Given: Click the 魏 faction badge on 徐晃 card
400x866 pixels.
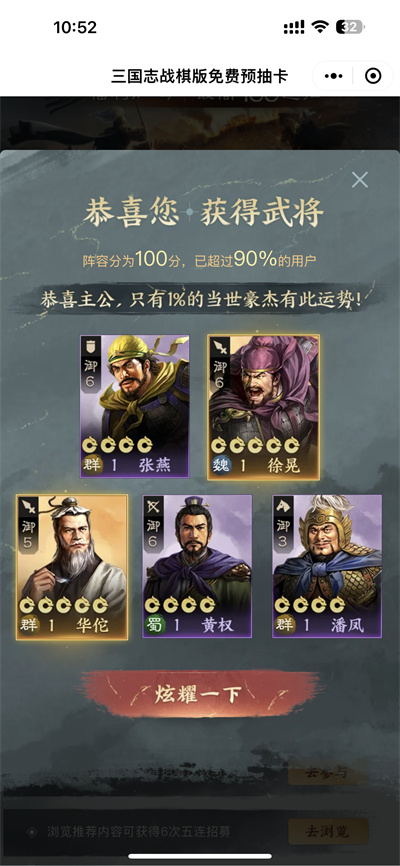Looking at the screenshot, I should point(220,465).
